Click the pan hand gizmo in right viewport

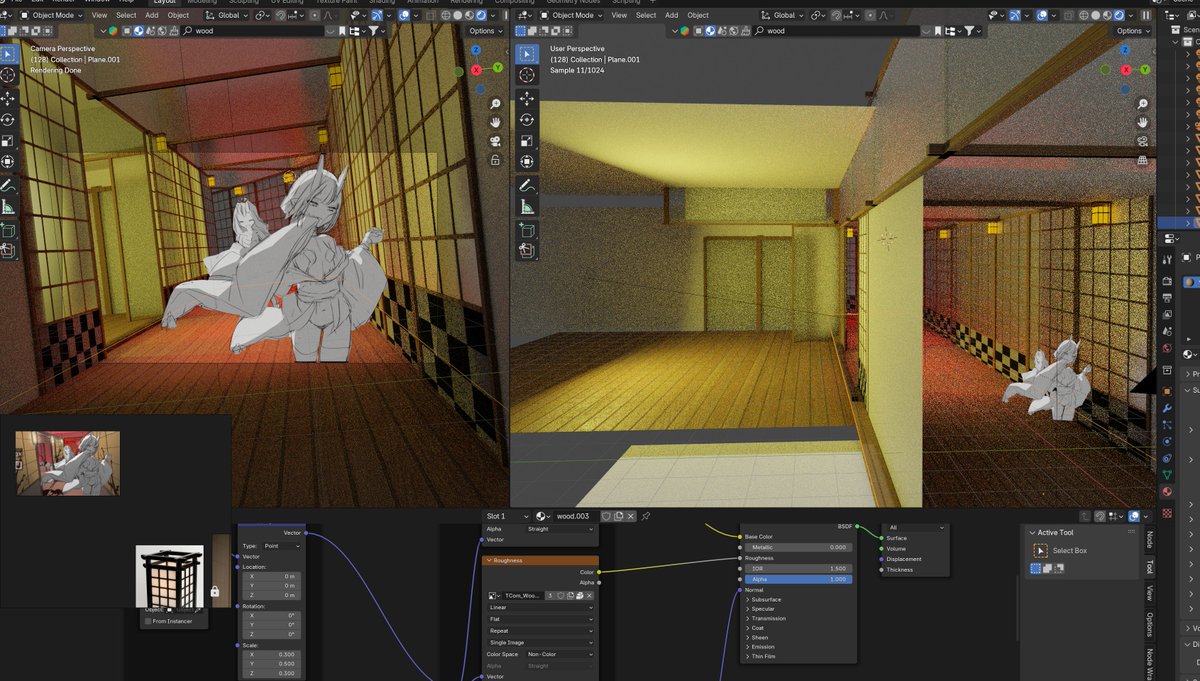(x=1143, y=122)
